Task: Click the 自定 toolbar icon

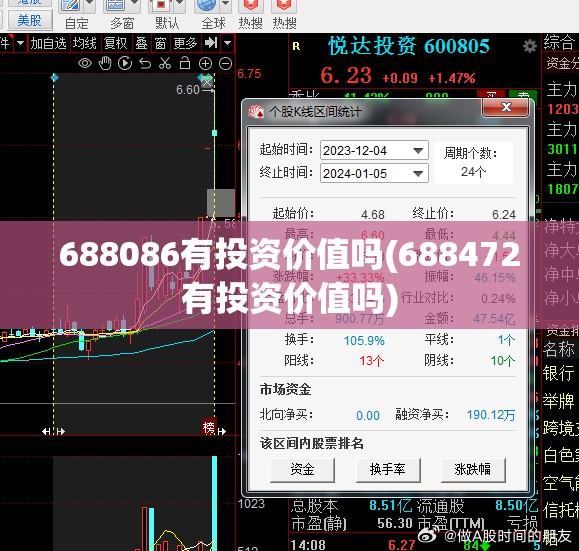Action: 71,6
